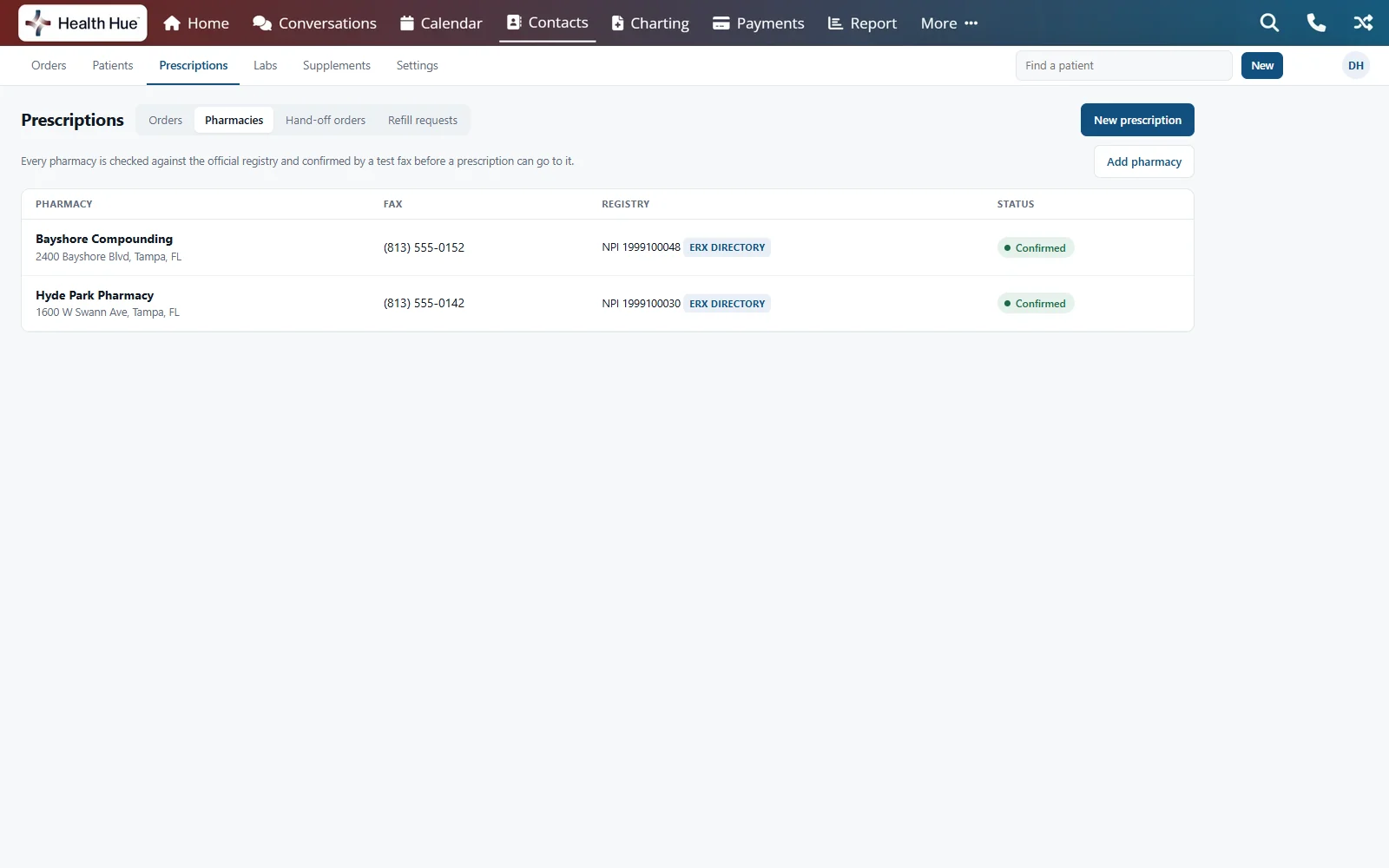Click fax number (813) 555-0152
Screen dimensions: 1389x868
point(424,247)
